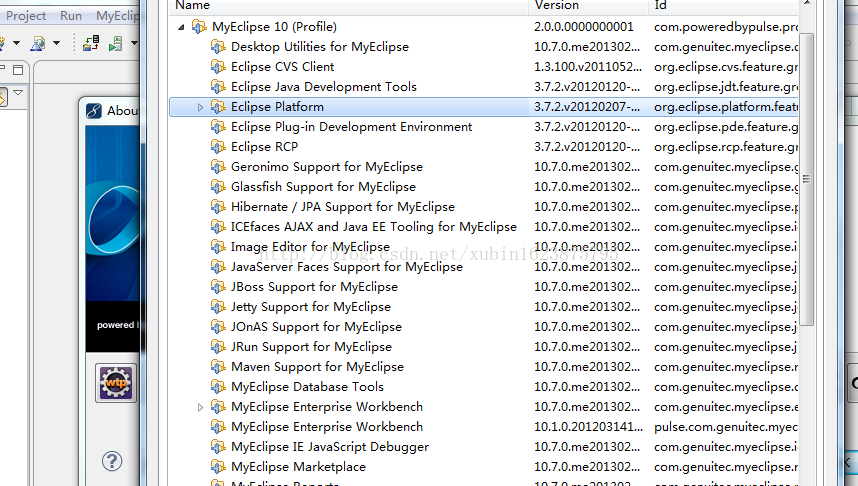Image resolution: width=858 pixels, height=486 pixels.
Task: Click version 1.3.100.v2011052... cell
Action: pos(588,67)
